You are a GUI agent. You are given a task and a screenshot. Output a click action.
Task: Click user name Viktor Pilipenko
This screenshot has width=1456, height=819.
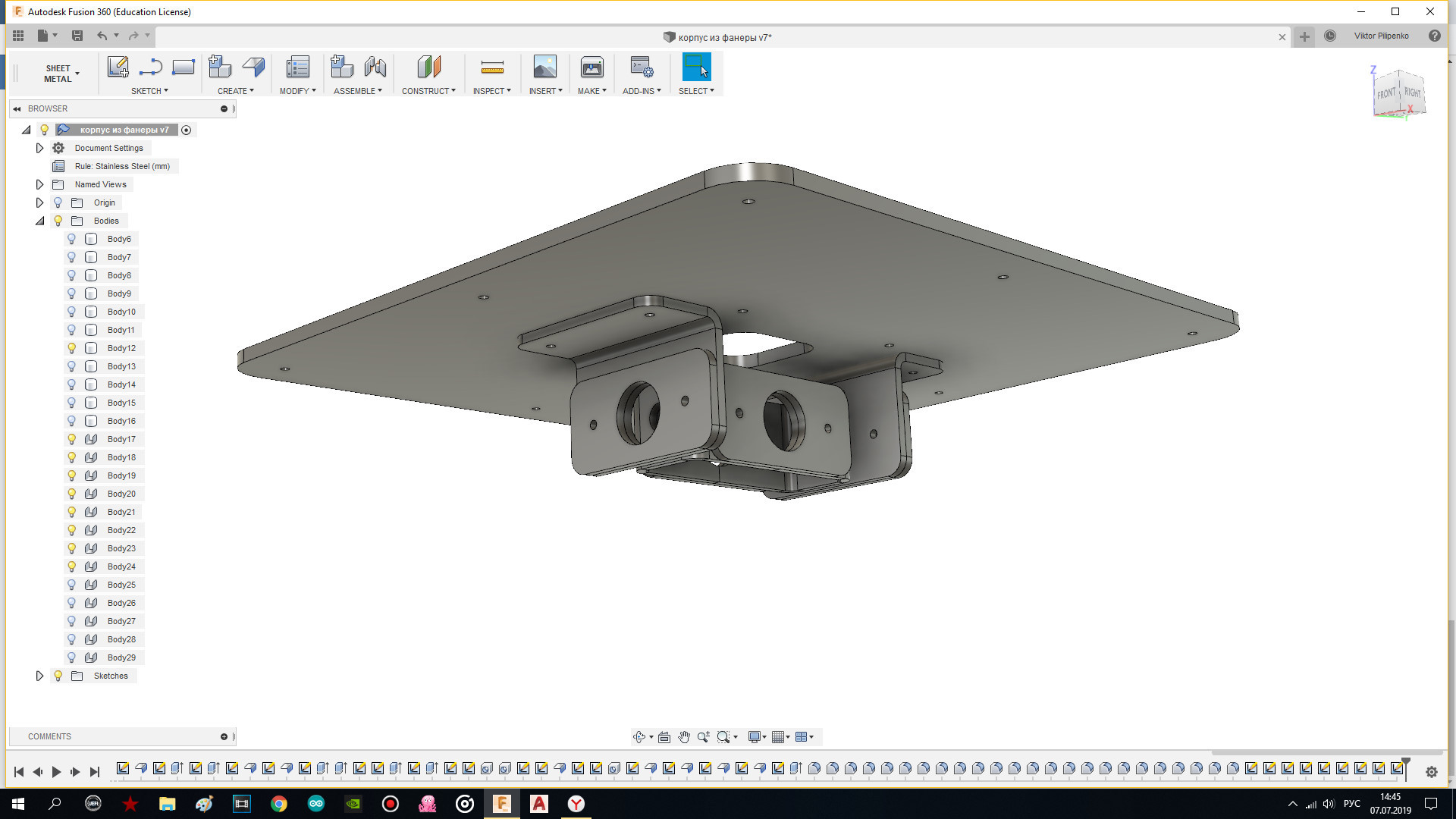point(1381,36)
